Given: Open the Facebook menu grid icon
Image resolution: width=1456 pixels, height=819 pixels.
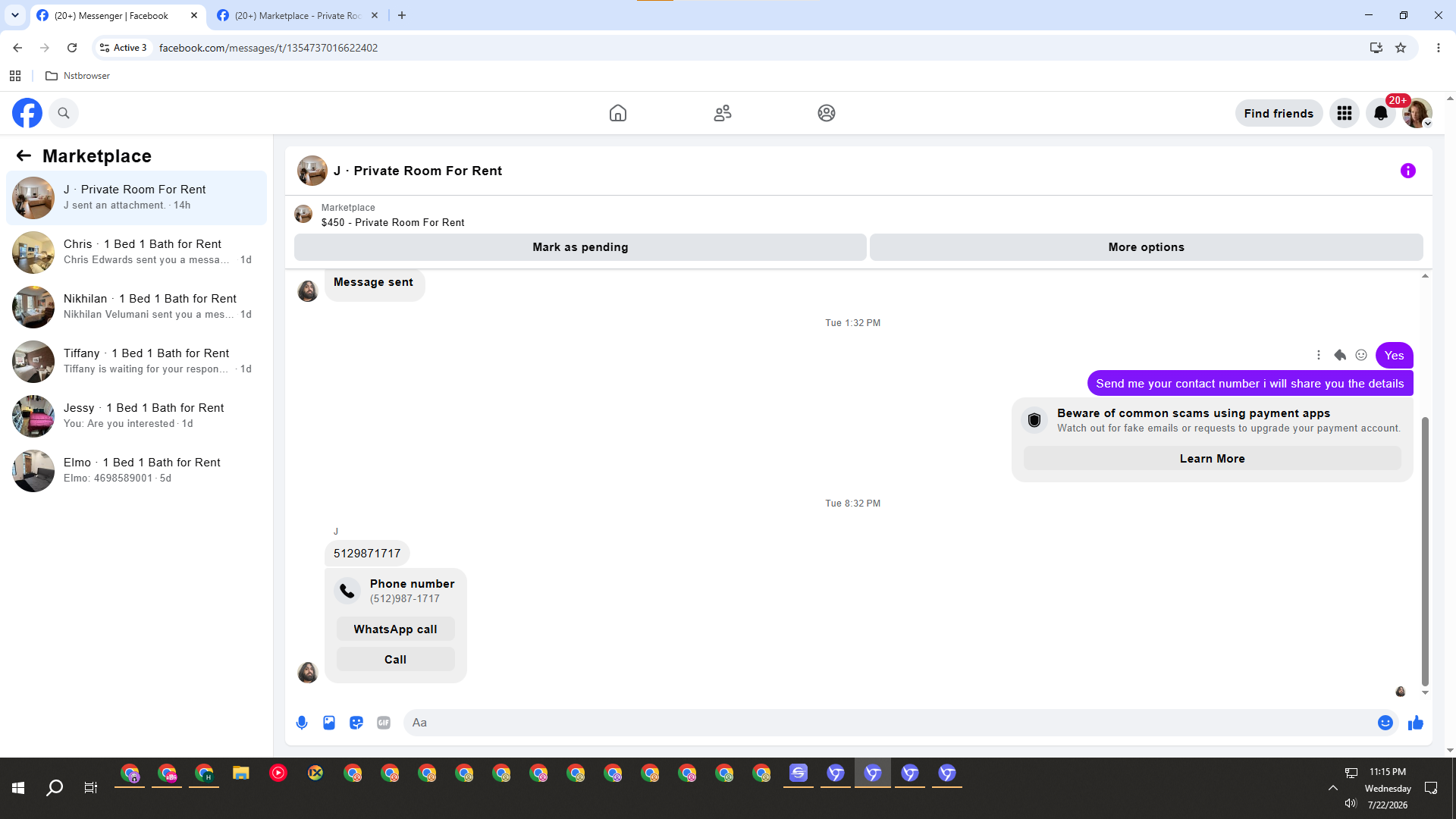Looking at the screenshot, I should coord(1345,113).
